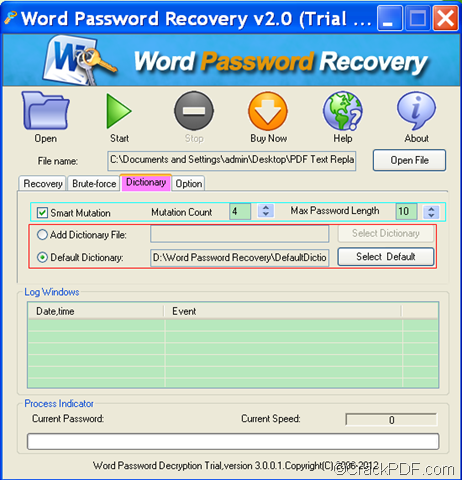The width and height of the screenshot is (462, 480).
Task: Open a file using the folder icon
Action: (x=46, y=111)
